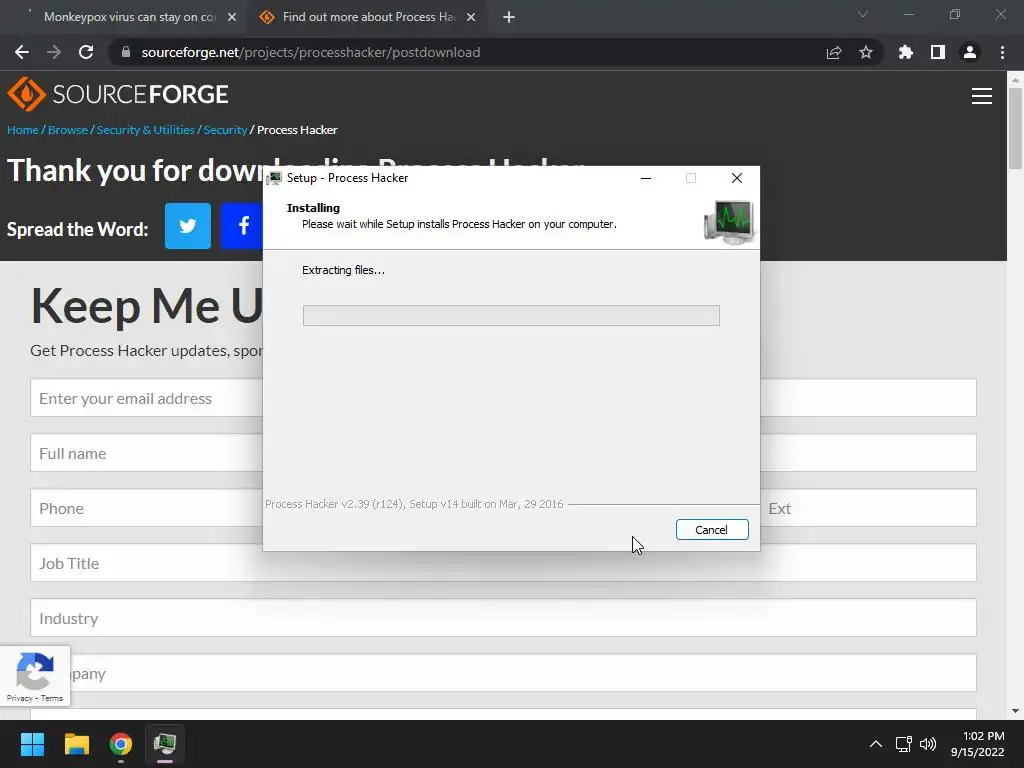The height and width of the screenshot is (768, 1024).
Task: Select Process Hacker setup taskbar icon
Action: point(165,744)
